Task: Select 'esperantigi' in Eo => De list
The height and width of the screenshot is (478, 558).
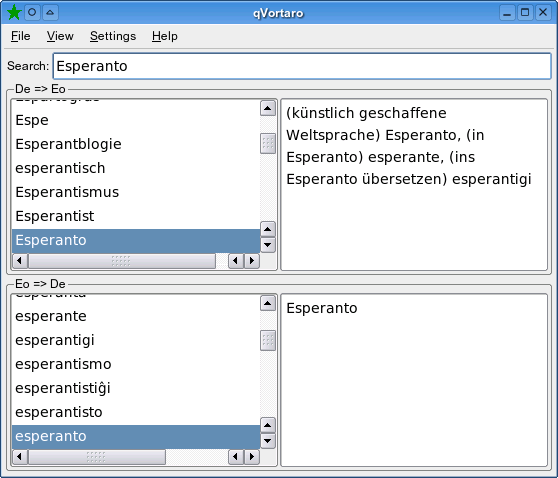Action: [136, 340]
